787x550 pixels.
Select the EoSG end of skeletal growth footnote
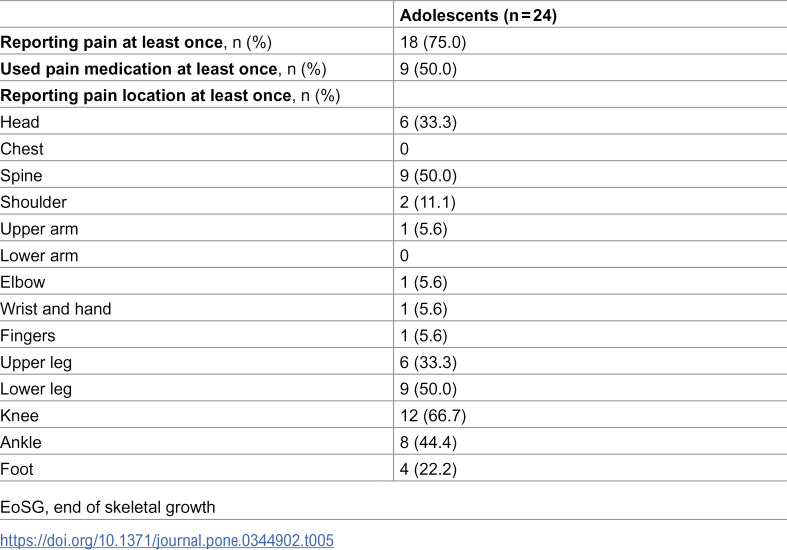tap(107, 507)
